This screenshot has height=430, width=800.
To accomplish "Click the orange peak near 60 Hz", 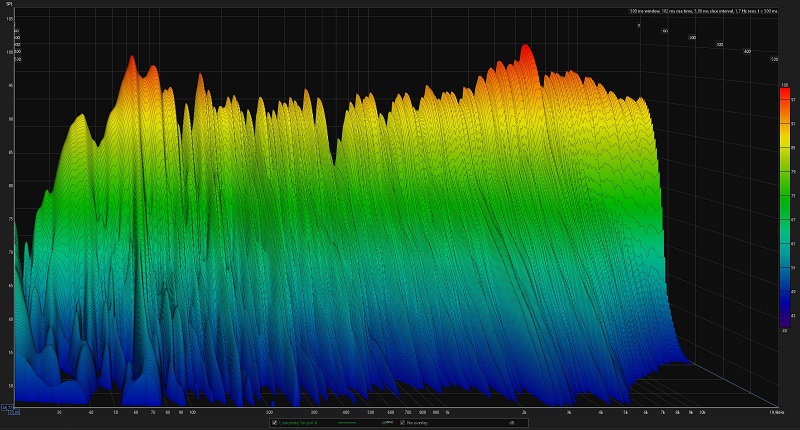I will (129, 62).
